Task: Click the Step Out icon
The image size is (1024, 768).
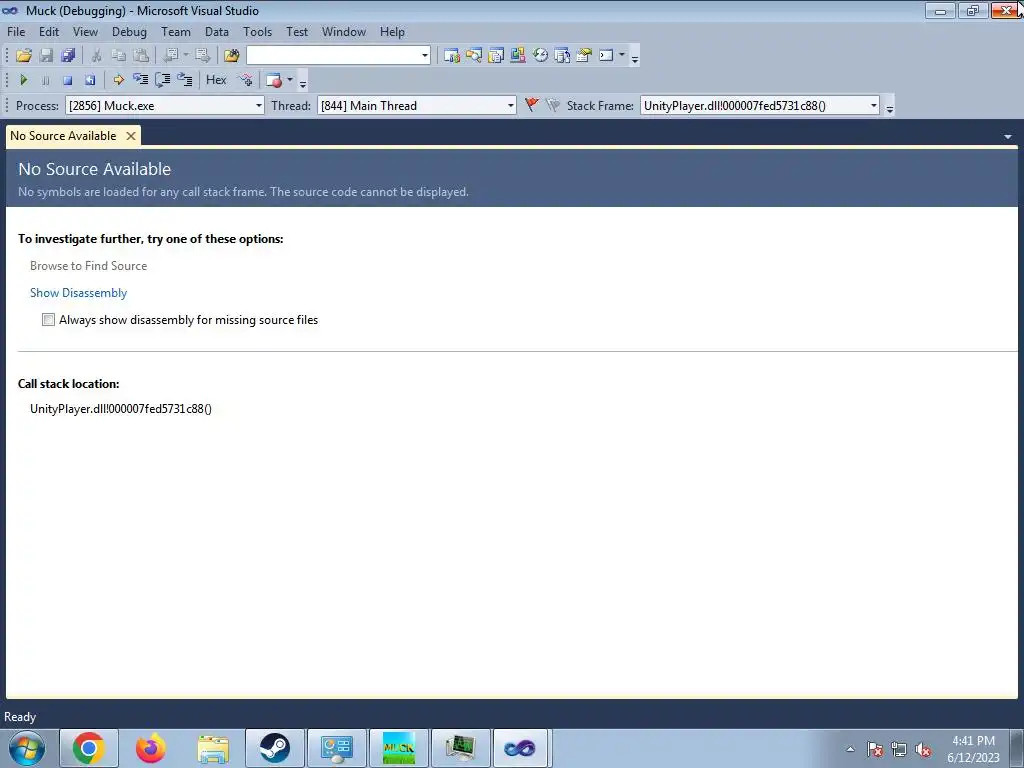Action: [x=185, y=80]
